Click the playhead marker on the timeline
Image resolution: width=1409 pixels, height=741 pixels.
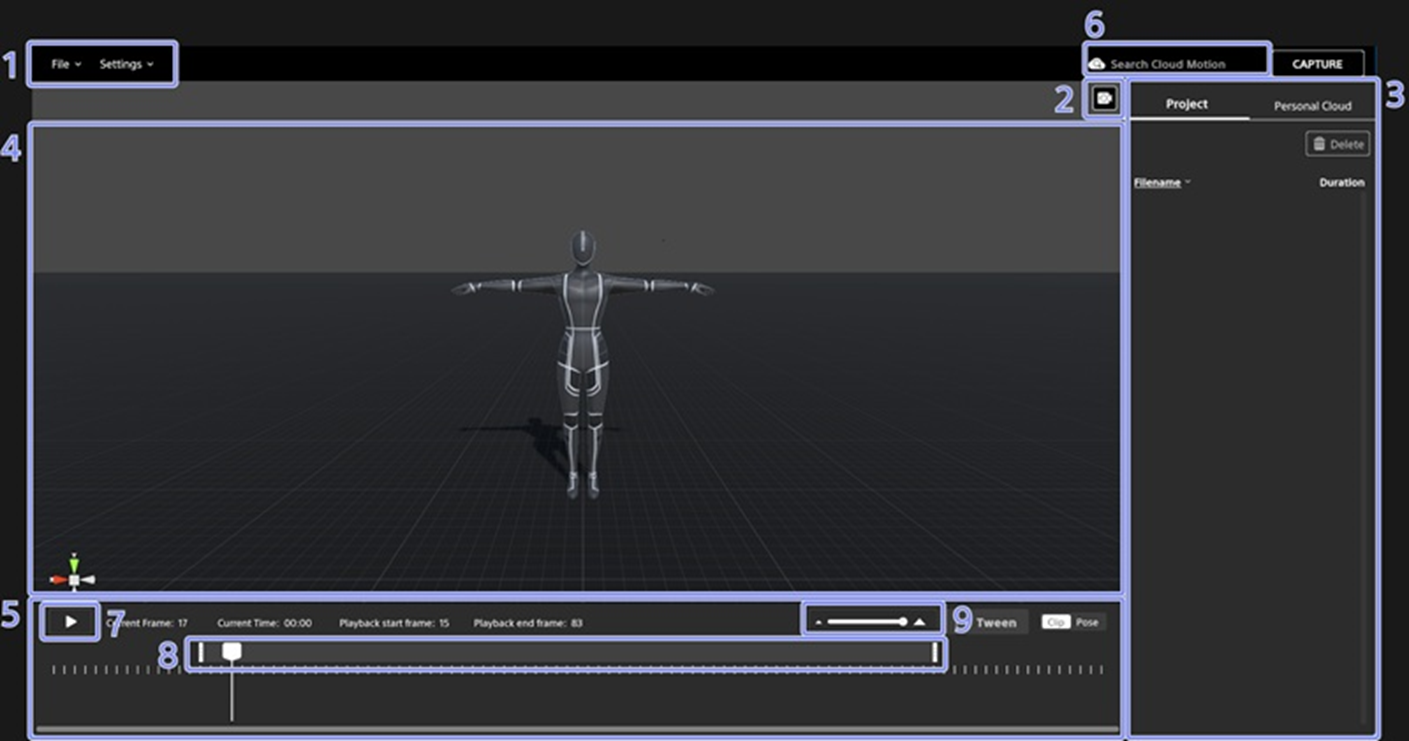[x=232, y=652]
